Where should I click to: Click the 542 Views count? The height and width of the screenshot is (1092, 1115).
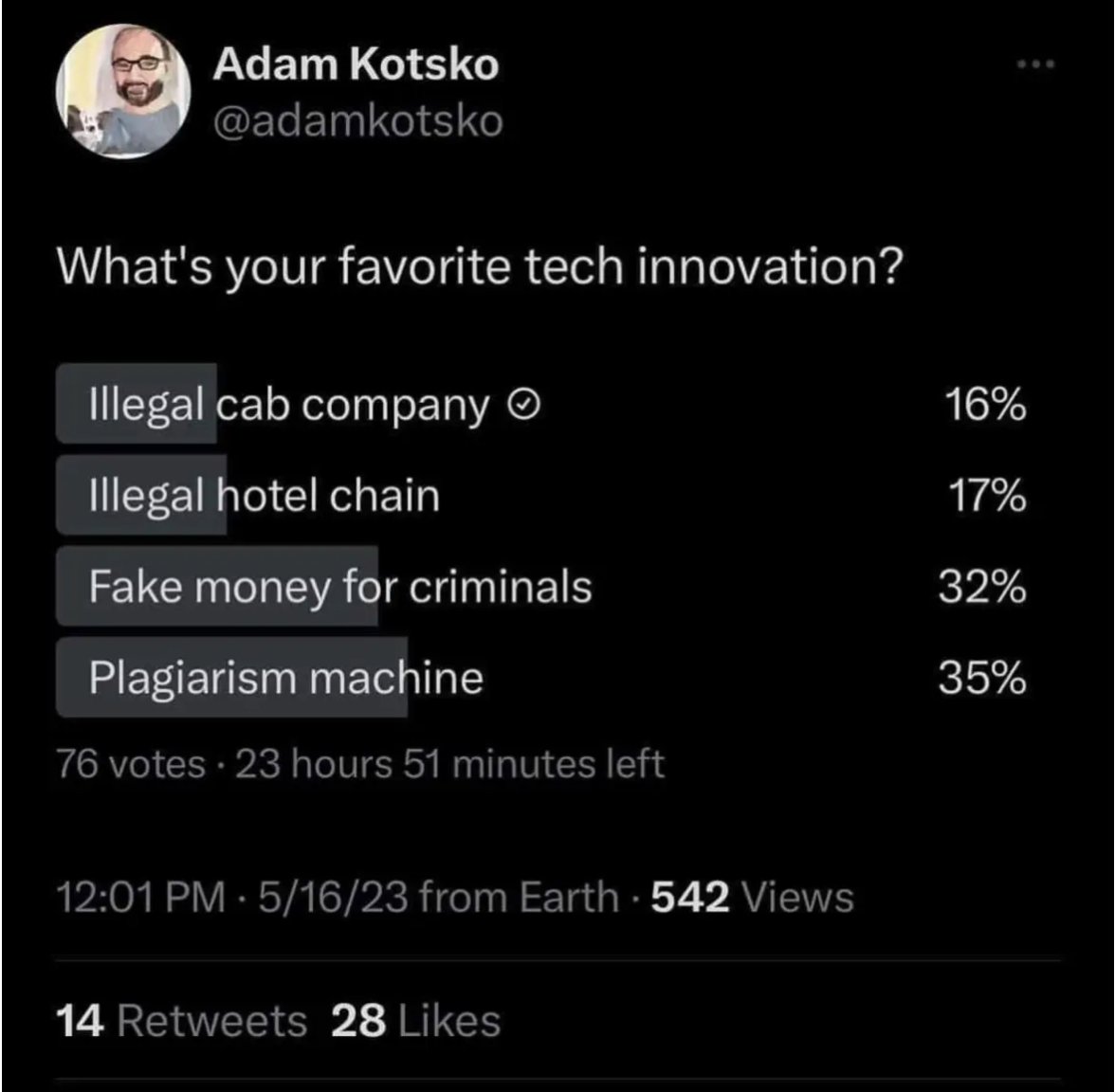point(753,897)
